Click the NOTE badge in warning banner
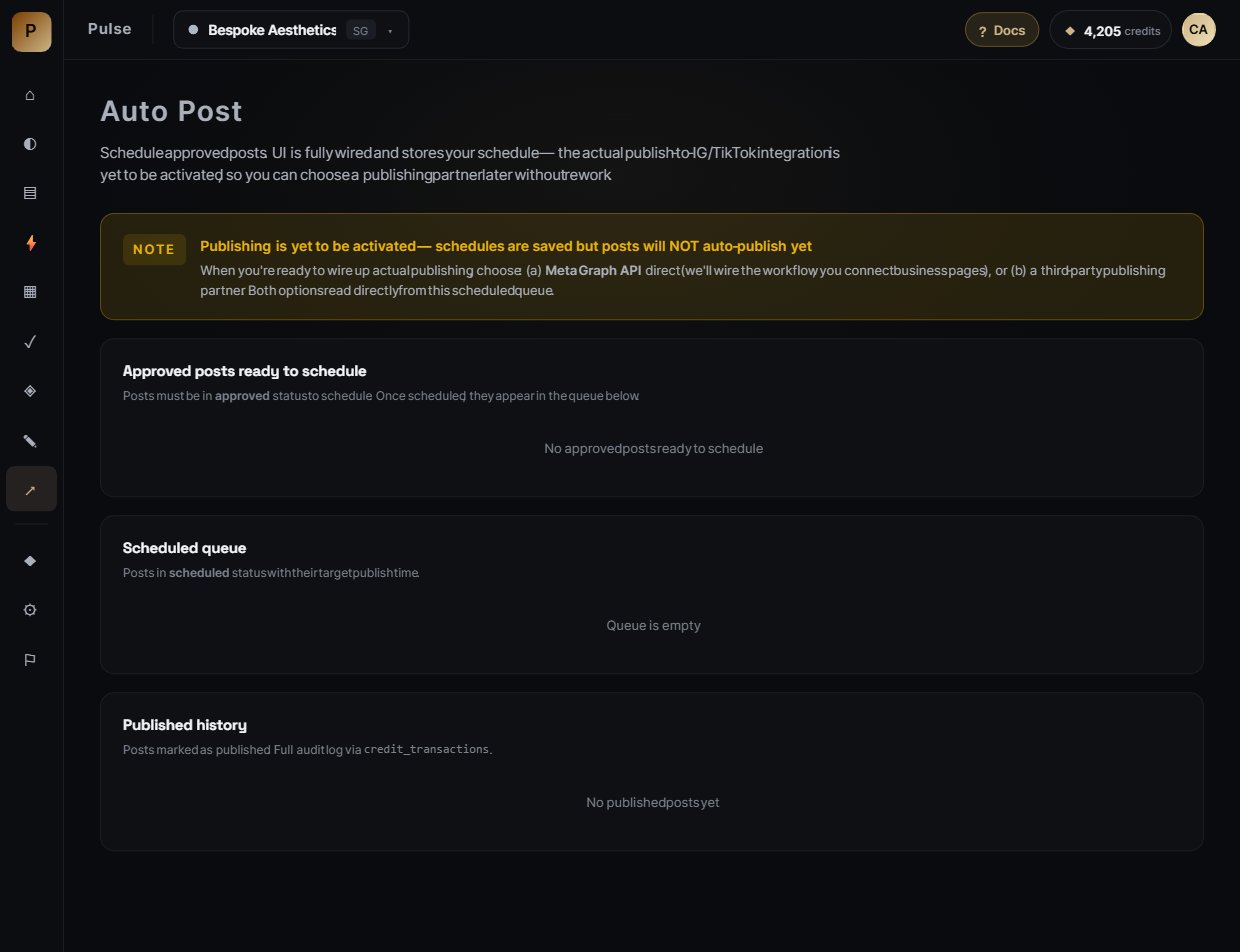 coord(154,250)
